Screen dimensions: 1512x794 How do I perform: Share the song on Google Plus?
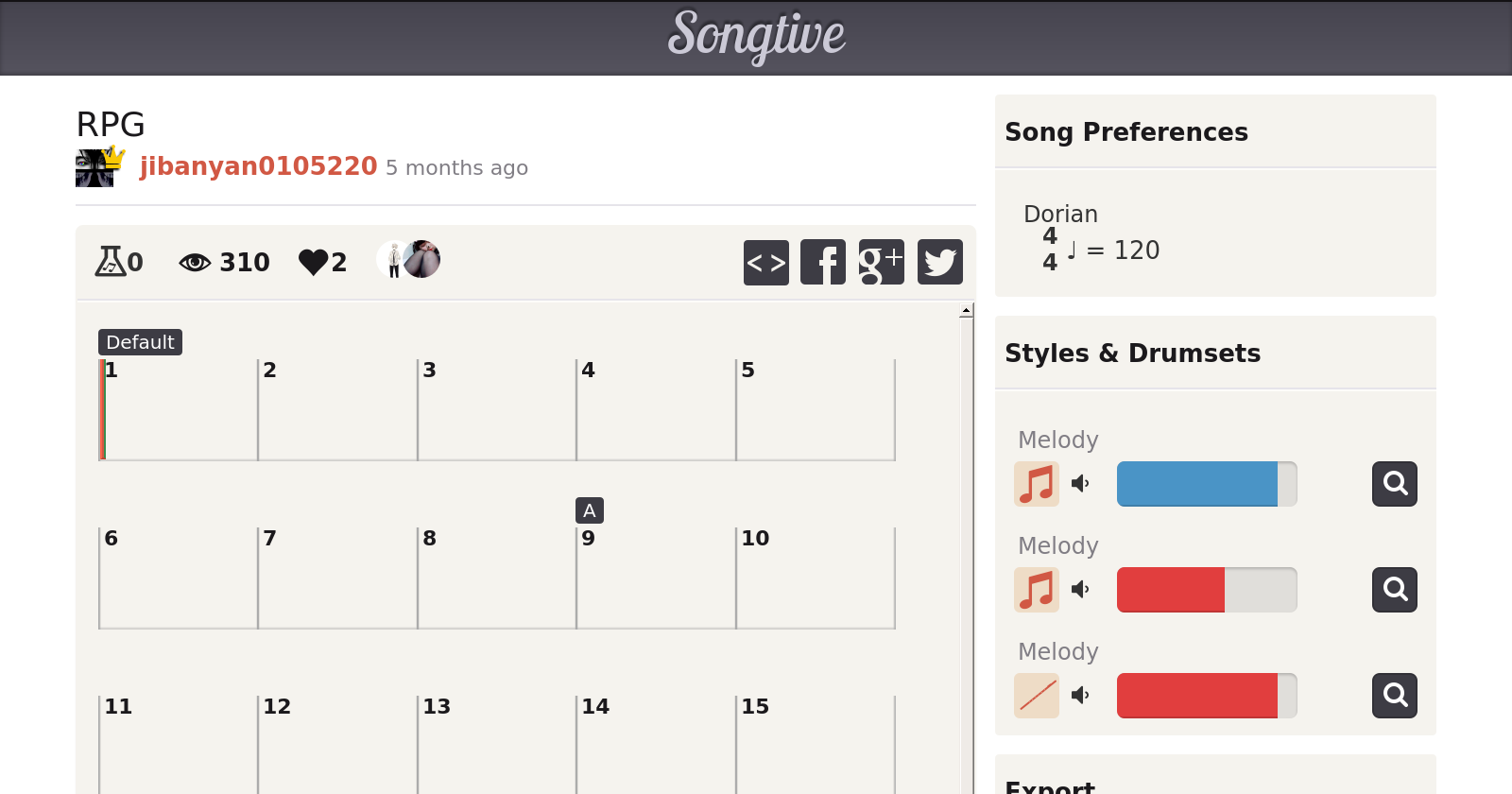(881, 262)
